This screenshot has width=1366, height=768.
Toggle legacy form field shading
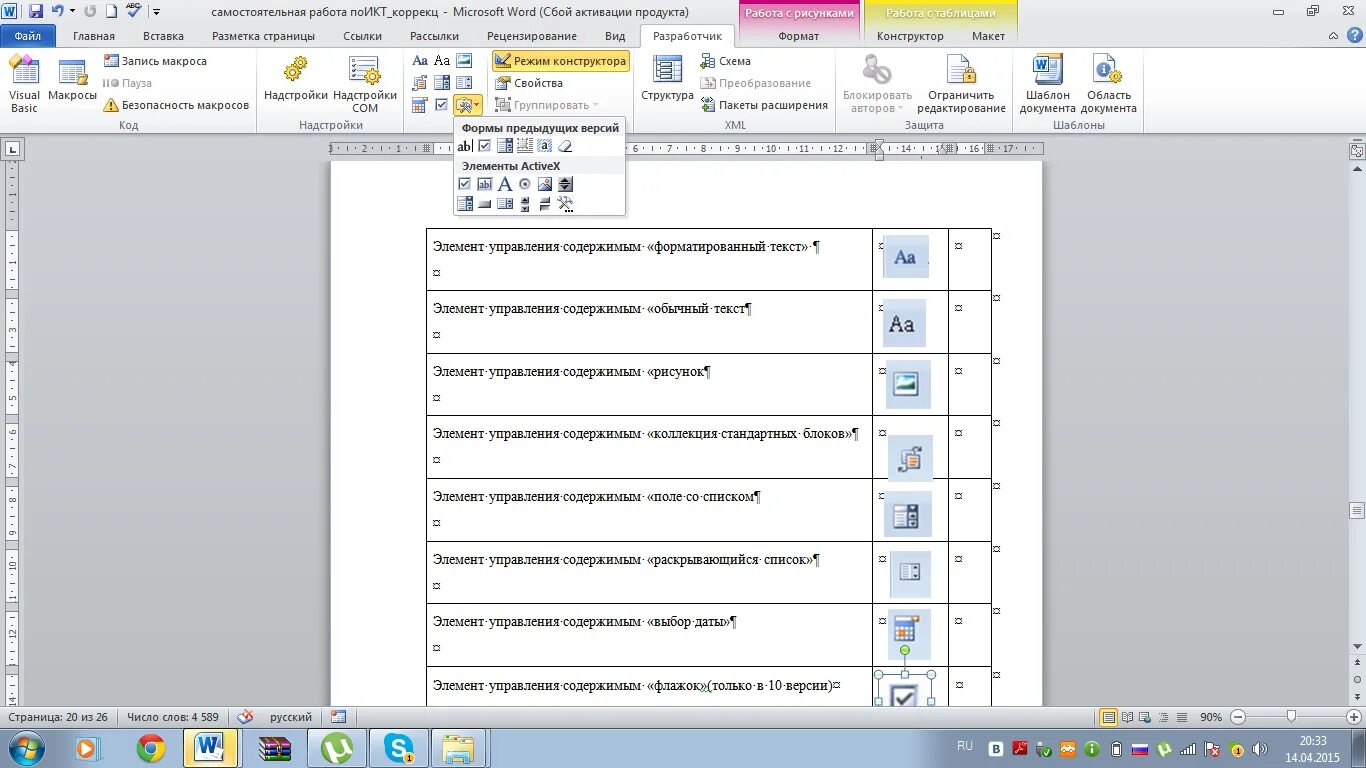[545, 146]
